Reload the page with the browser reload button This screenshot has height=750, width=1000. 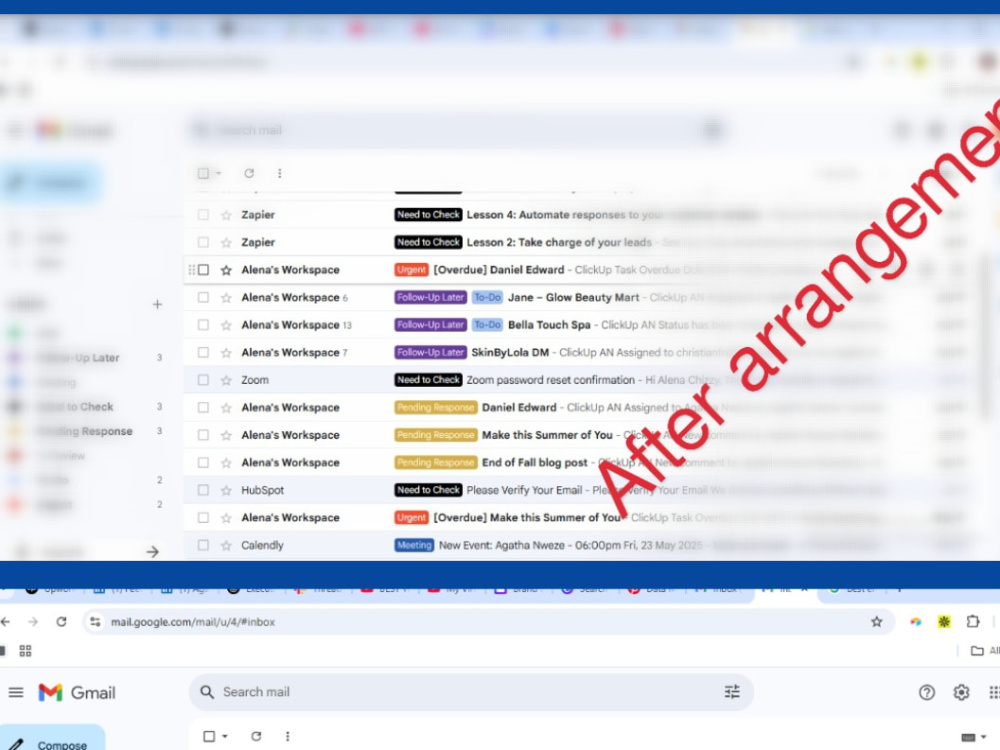(x=61, y=621)
